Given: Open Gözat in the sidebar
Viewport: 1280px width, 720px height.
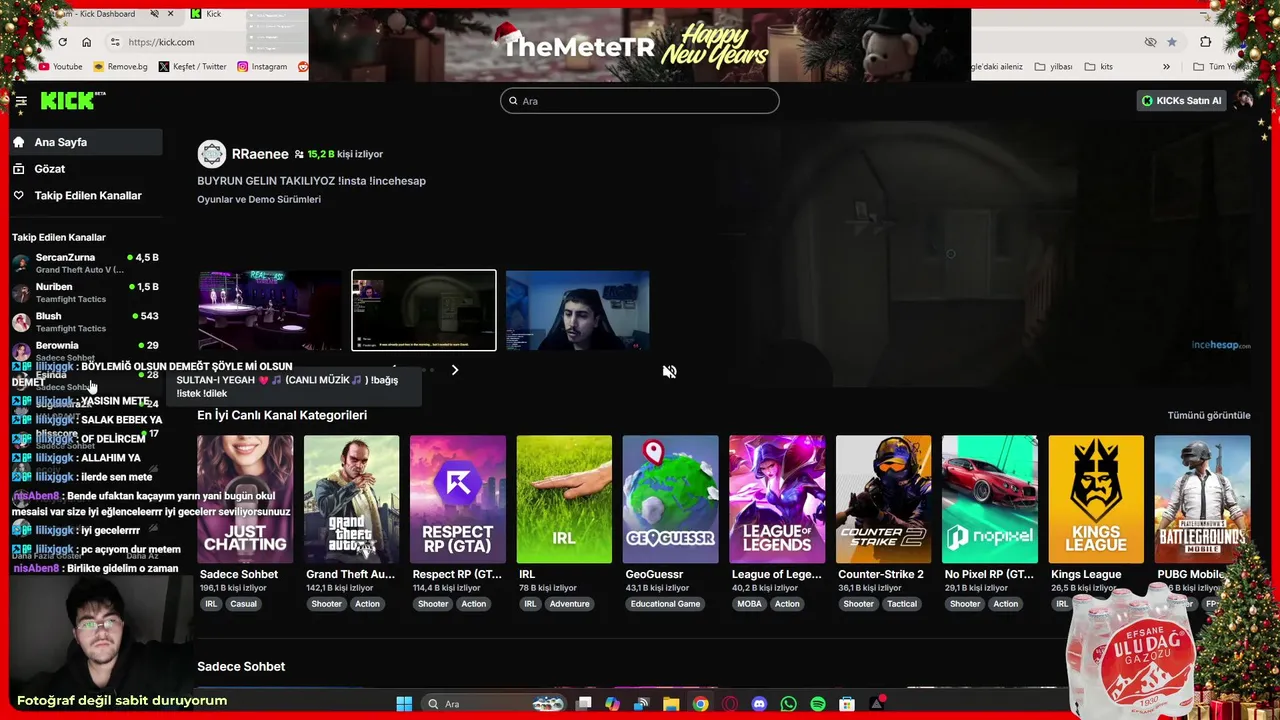Looking at the screenshot, I should (x=86, y=169).
